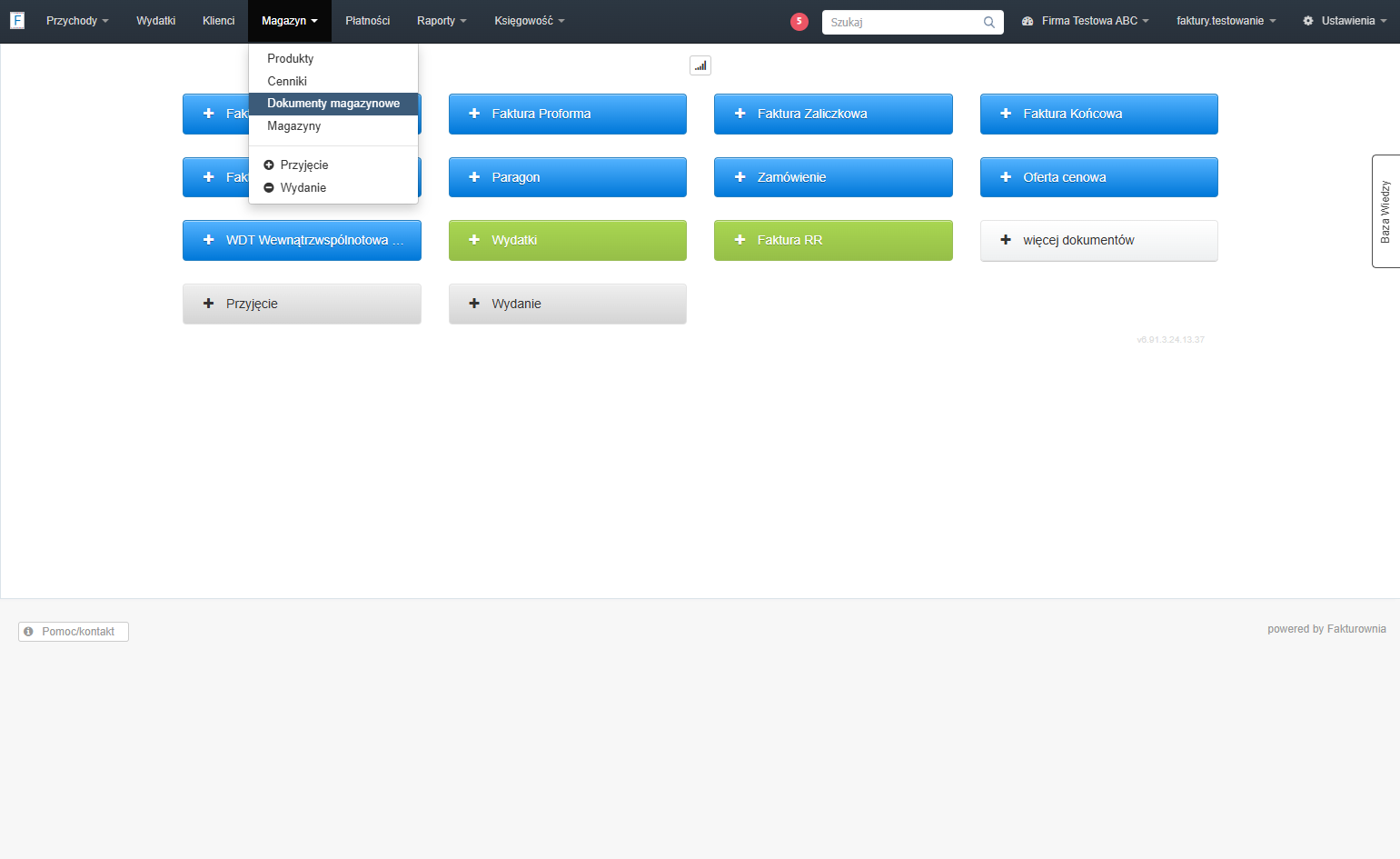Go to Klienci in top navigation
1400x859 pixels.
pos(218,21)
